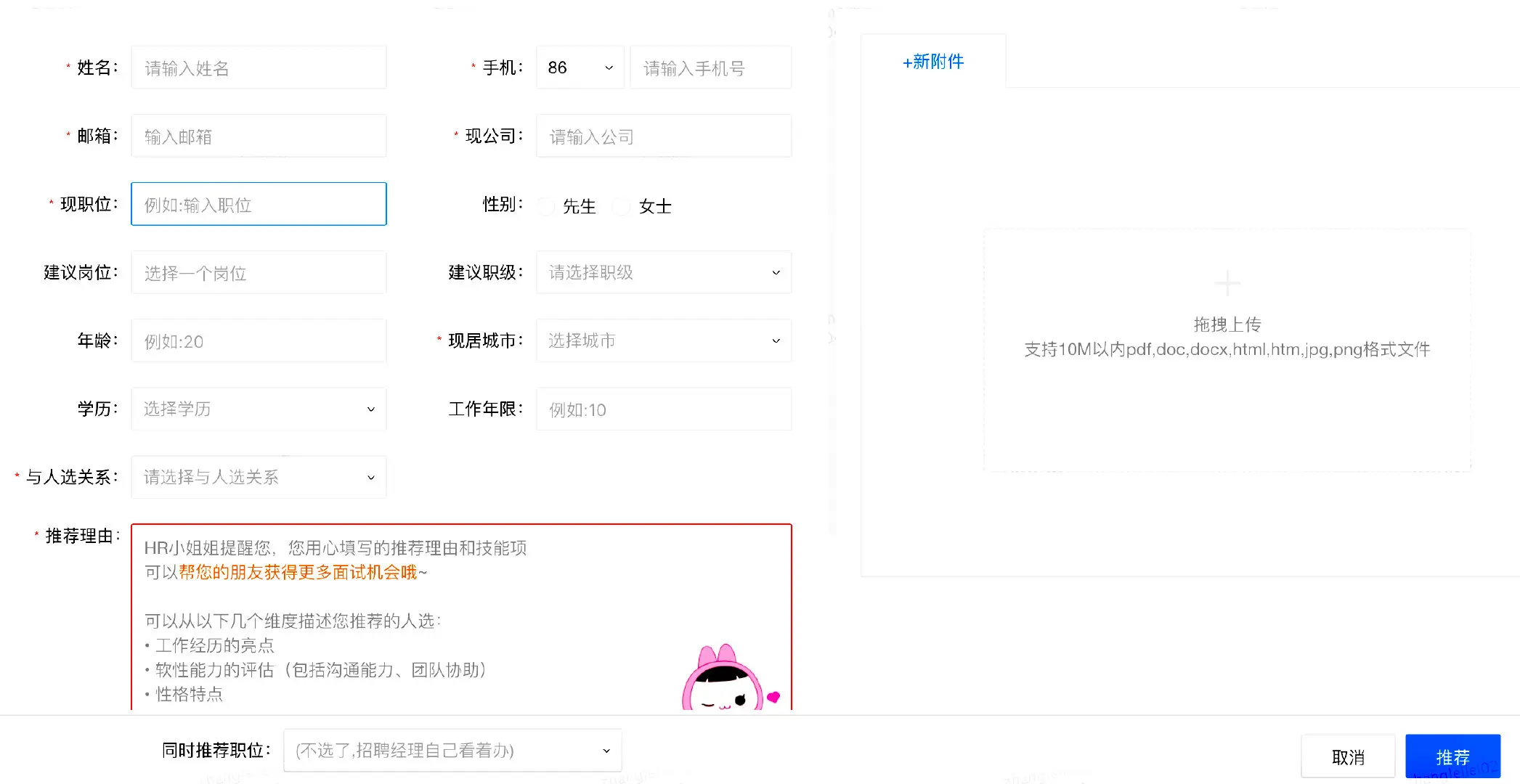Focus the 现公司 company input field
Screen dimensions: 1520x784
tap(663, 136)
